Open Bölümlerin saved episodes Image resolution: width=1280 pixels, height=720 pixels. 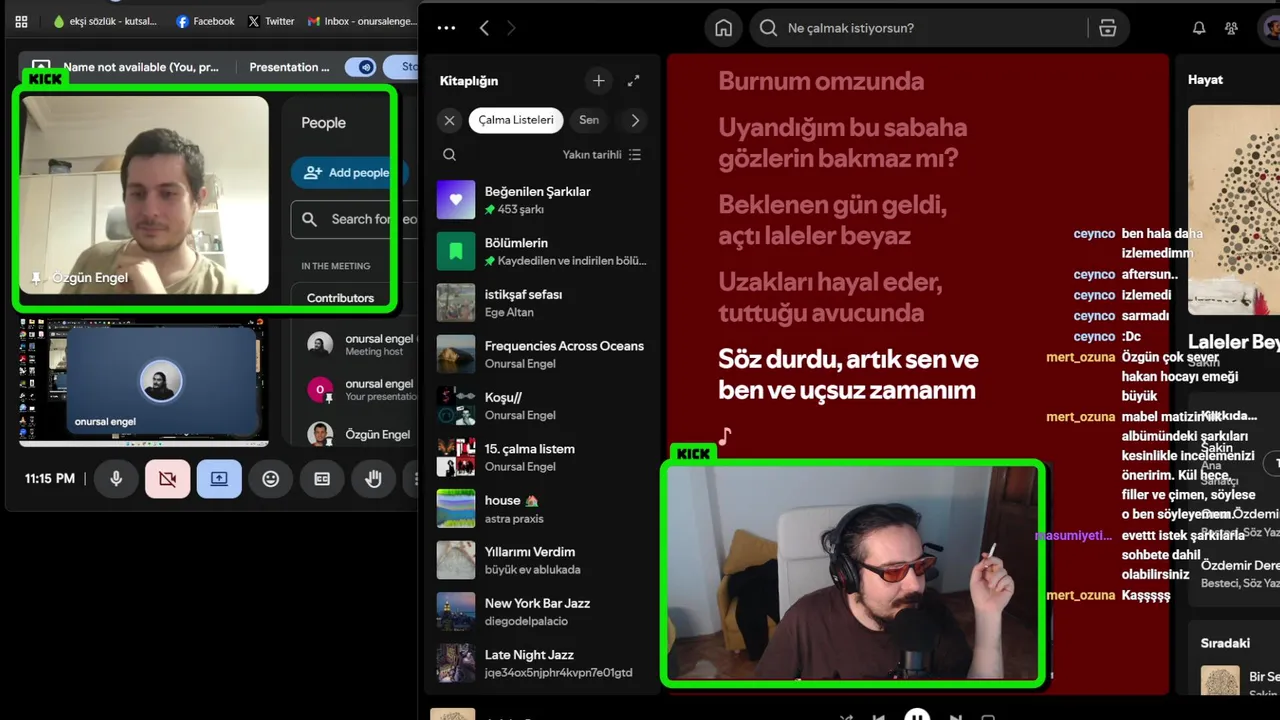[544, 251]
